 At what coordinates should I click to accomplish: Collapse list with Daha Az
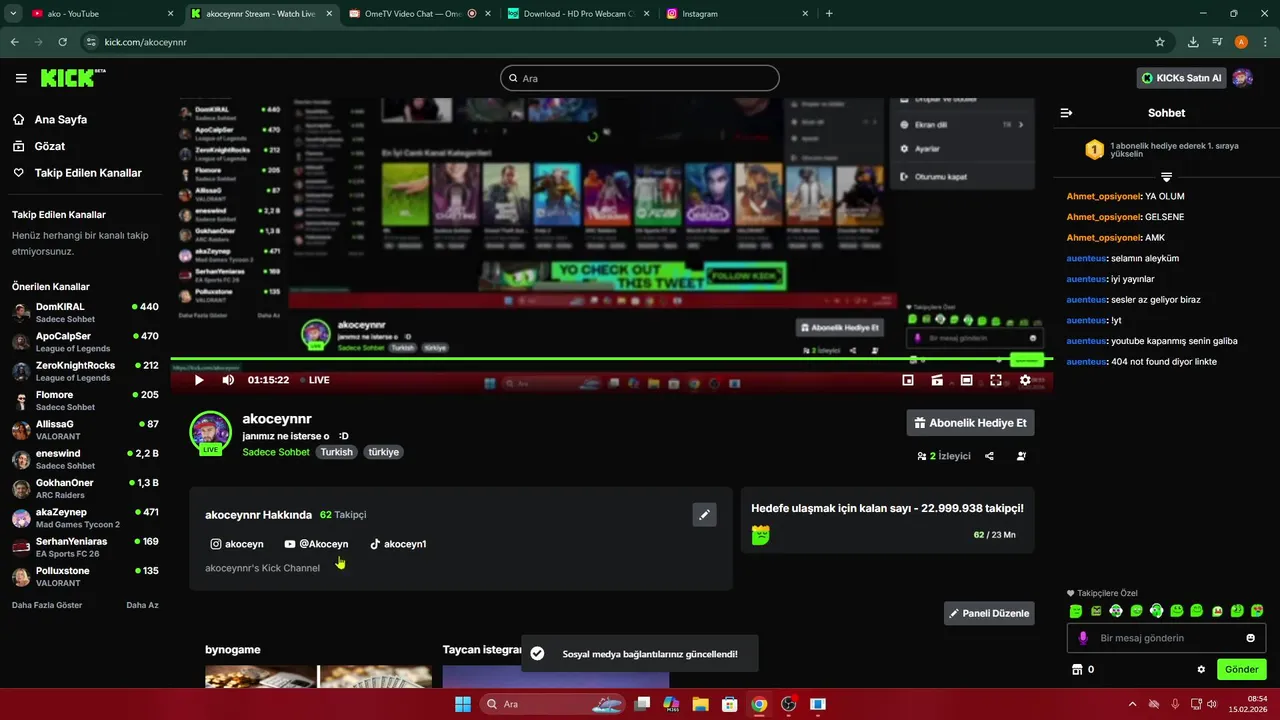click(x=142, y=605)
